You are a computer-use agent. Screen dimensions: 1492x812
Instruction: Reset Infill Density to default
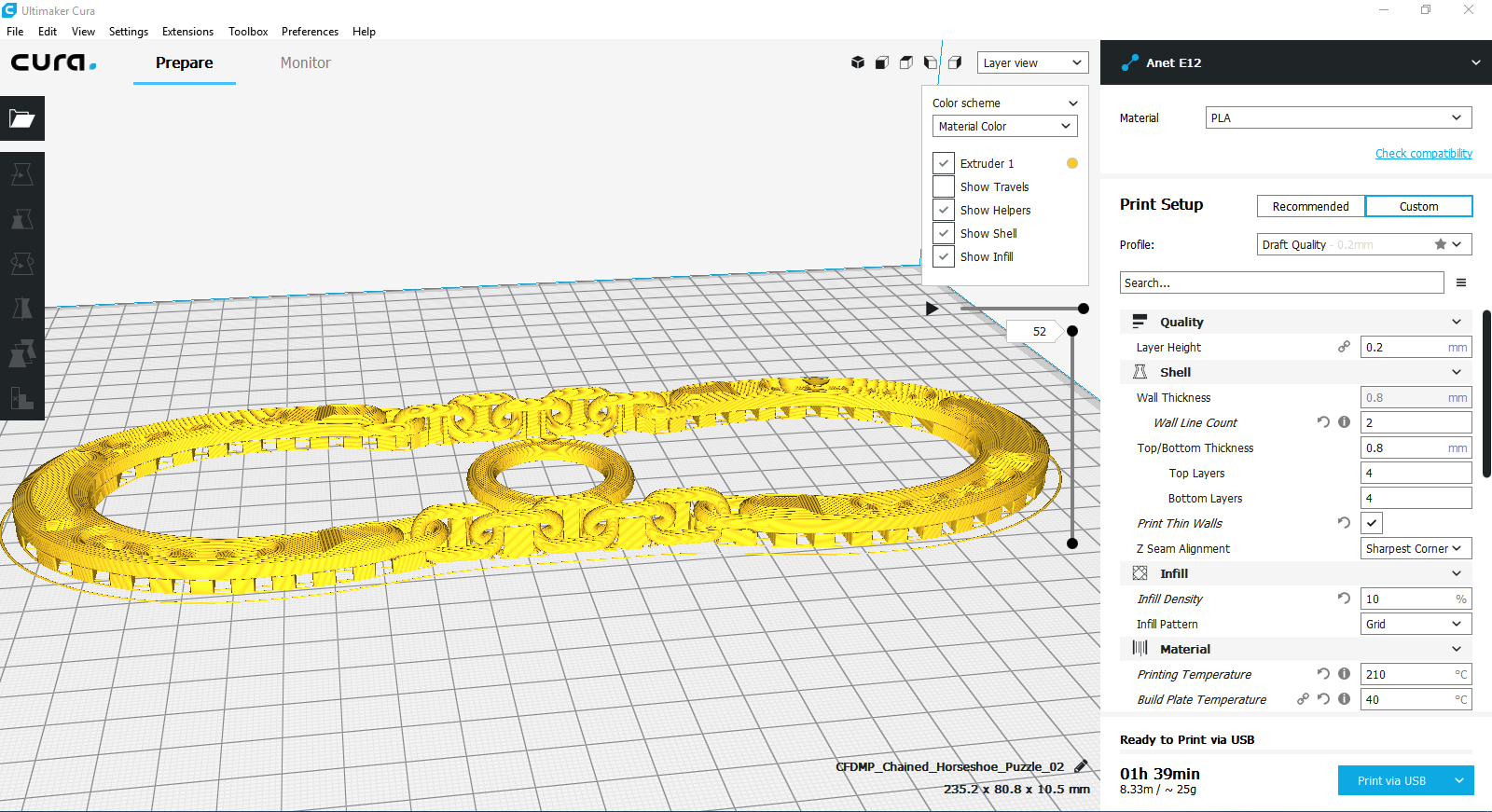pos(1344,599)
